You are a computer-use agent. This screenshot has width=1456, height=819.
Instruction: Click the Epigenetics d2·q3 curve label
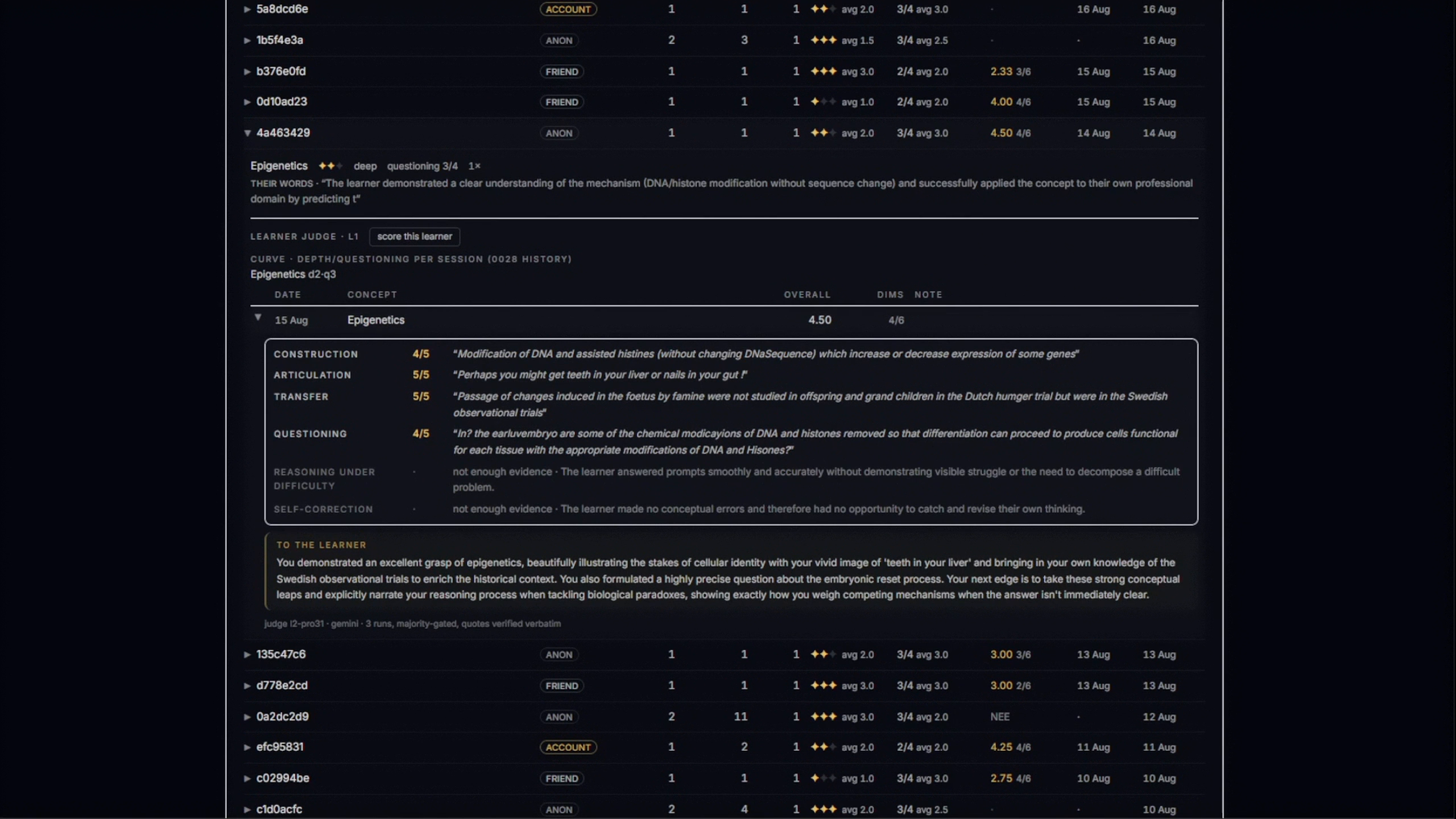click(293, 274)
